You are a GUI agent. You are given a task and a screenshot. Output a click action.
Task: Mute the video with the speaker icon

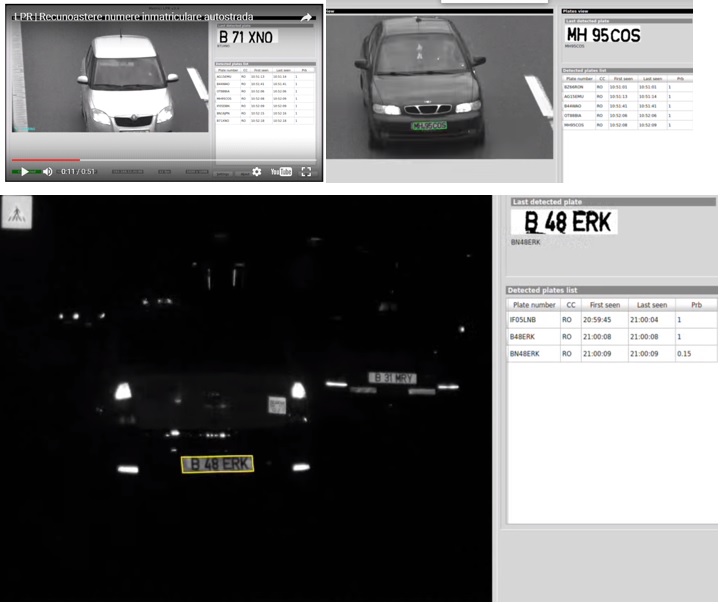click(47, 172)
